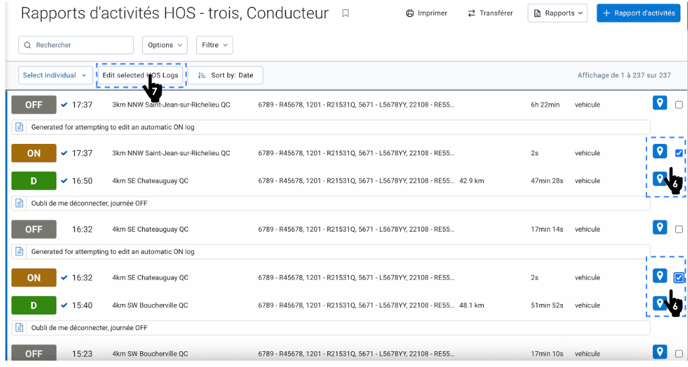Click Edit selected HOS Logs button
The image size is (688, 367).
[140, 76]
